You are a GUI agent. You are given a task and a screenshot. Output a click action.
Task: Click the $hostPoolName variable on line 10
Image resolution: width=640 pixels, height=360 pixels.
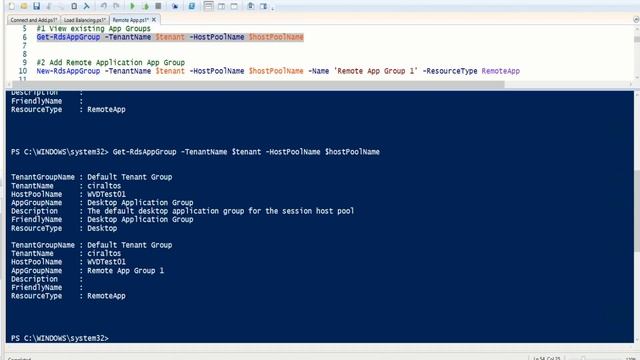click(x=276, y=71)
